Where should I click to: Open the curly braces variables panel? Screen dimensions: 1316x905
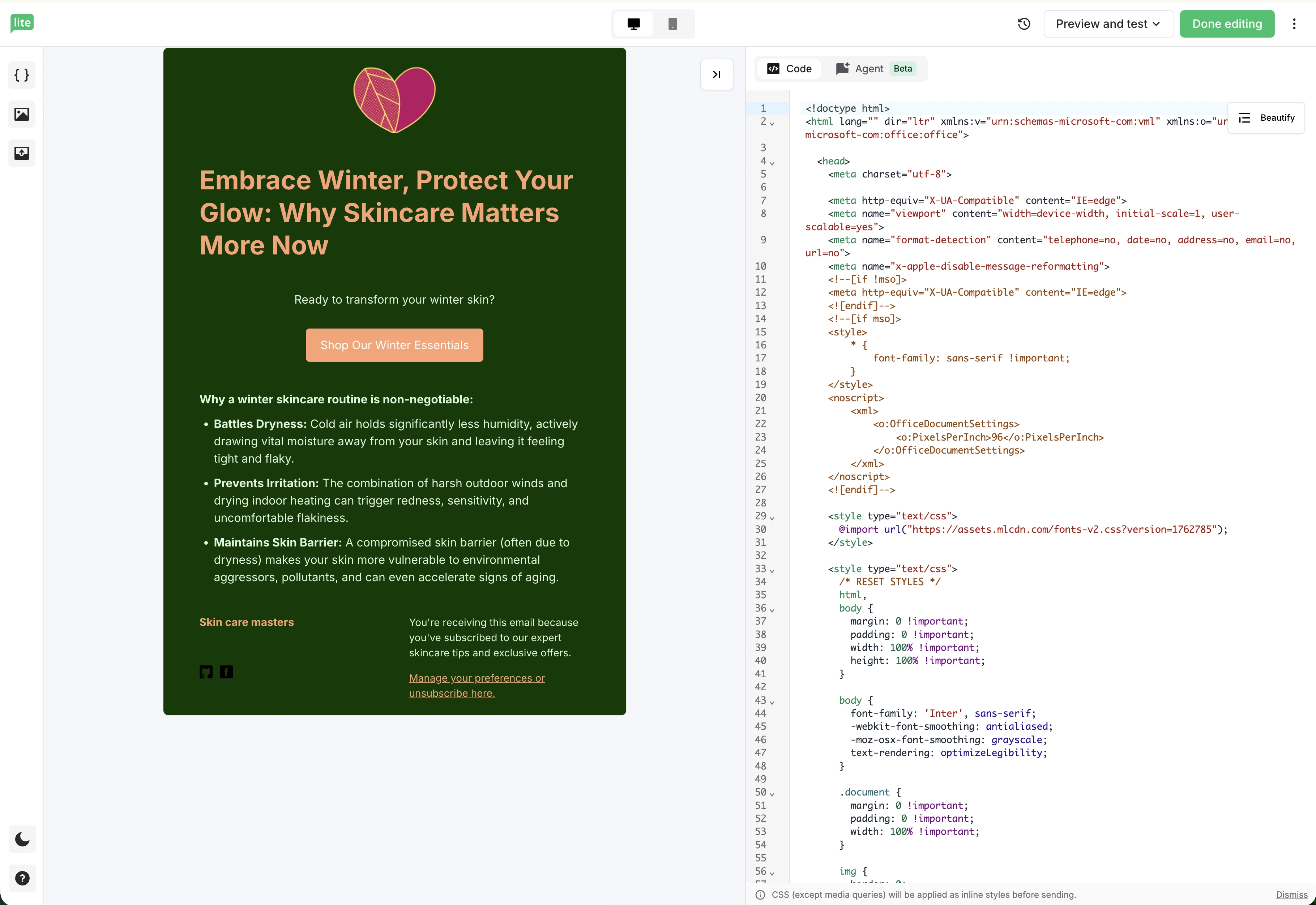[x=22, y=75]
